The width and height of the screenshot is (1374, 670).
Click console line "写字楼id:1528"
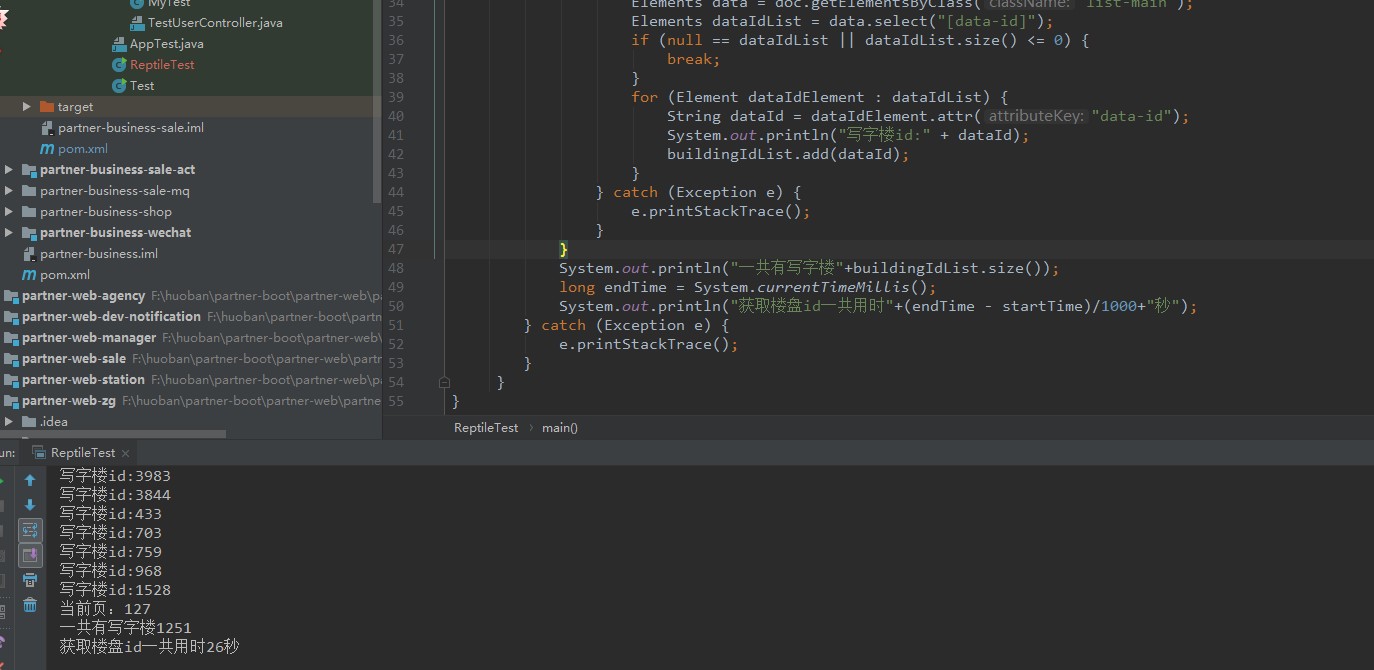point(115,590)
